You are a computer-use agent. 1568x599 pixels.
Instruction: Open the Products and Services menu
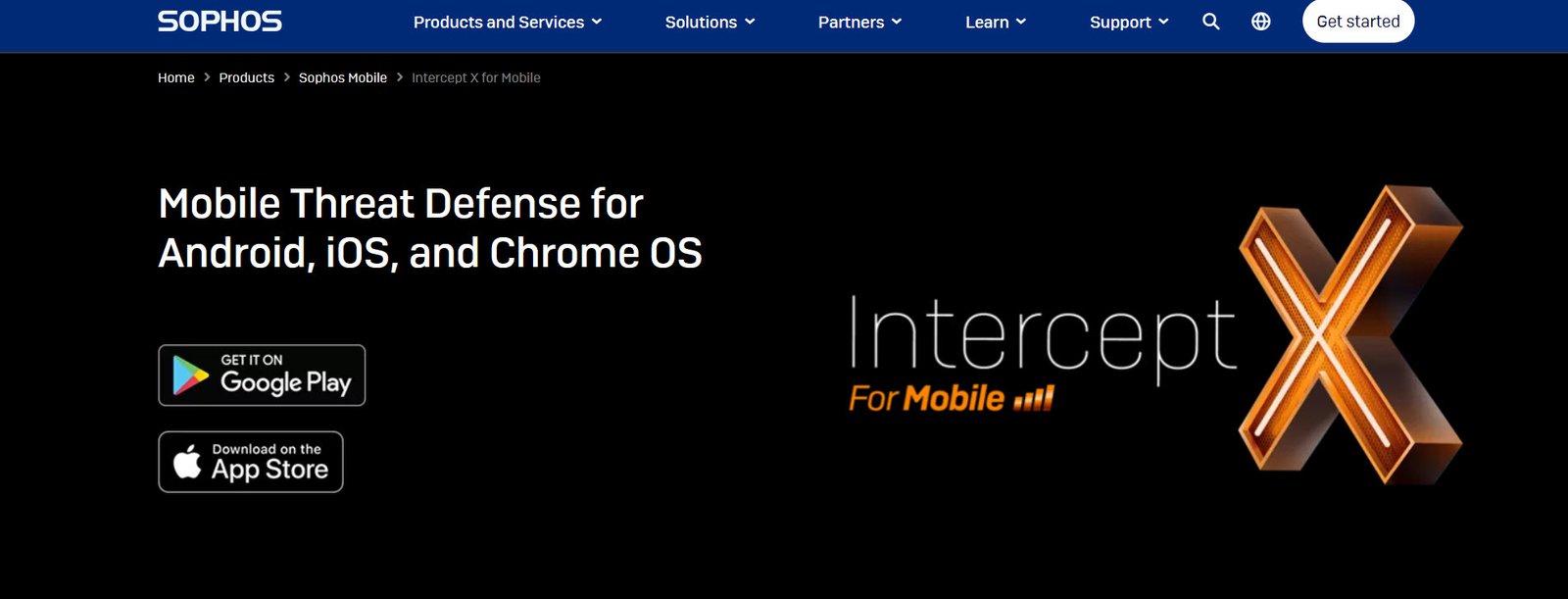tap(508, 22)
